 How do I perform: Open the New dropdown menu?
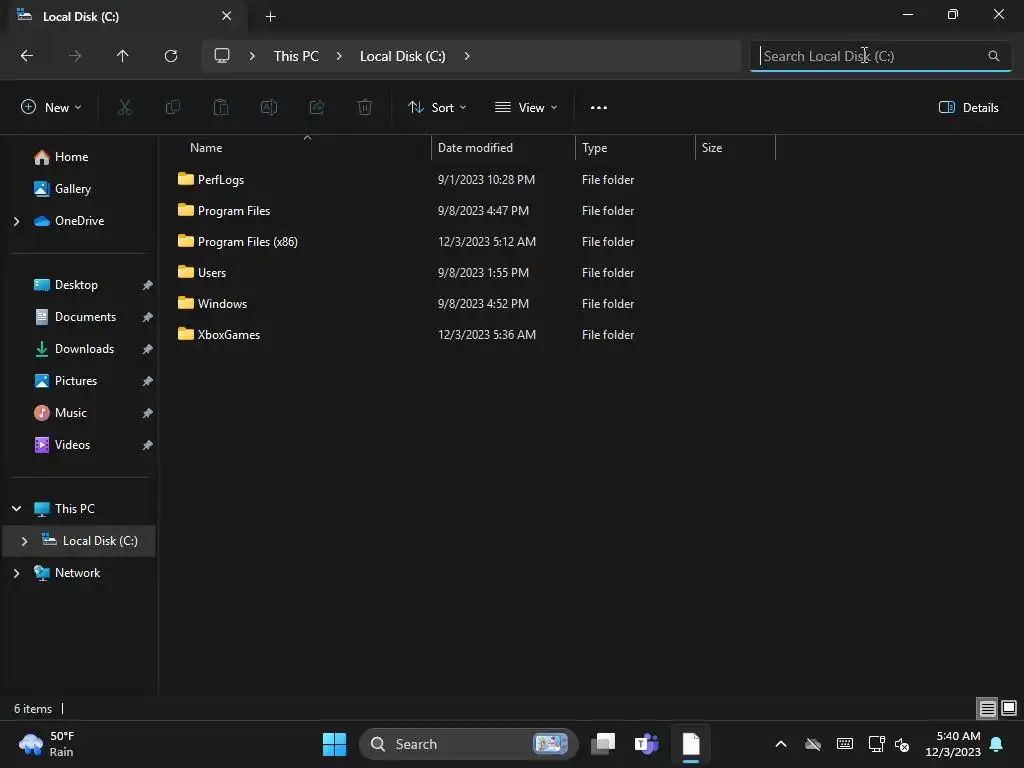tap(51, 107)
